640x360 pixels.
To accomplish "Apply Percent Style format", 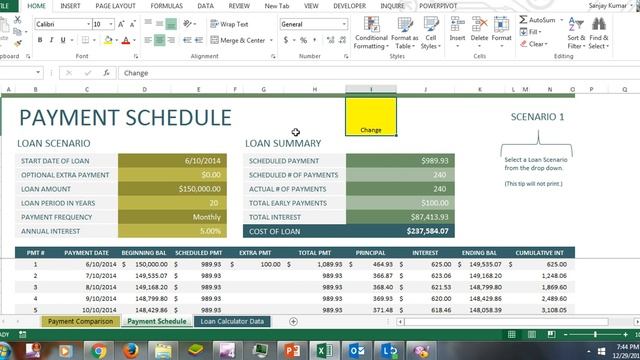I will 303,40.
